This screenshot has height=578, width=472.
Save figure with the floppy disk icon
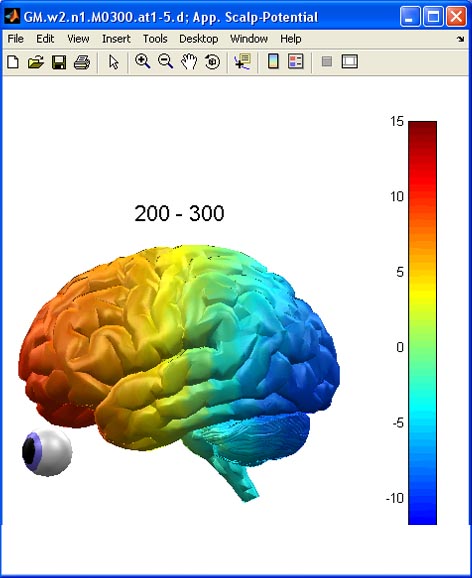[x=59, y=62]
